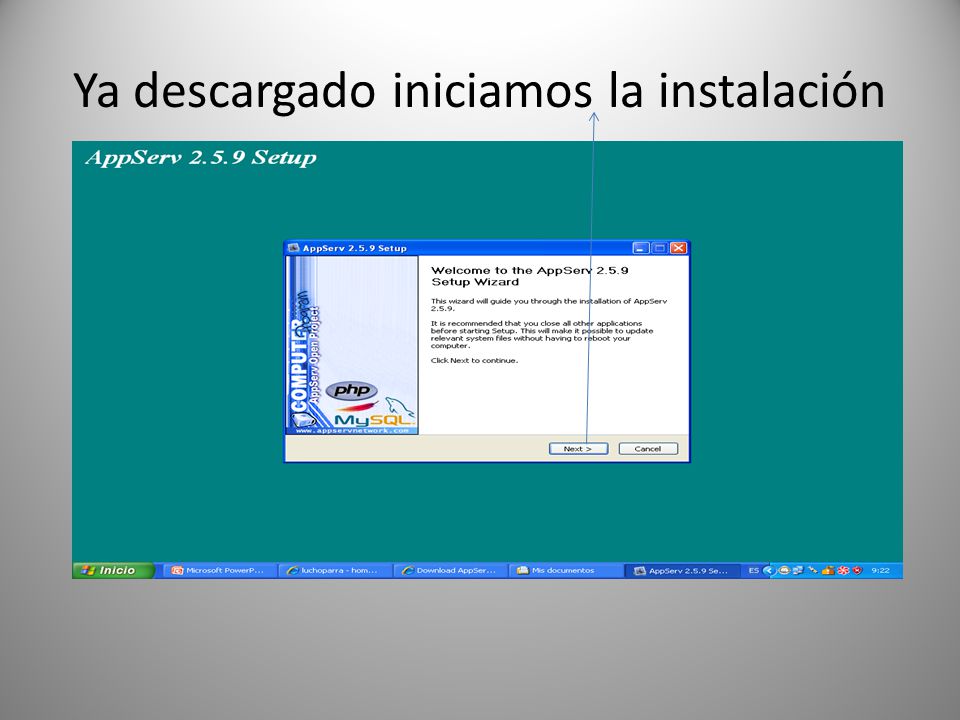Click the PHP logo in wizard banner
Screen dimensions: 960x720
[351, 390]
